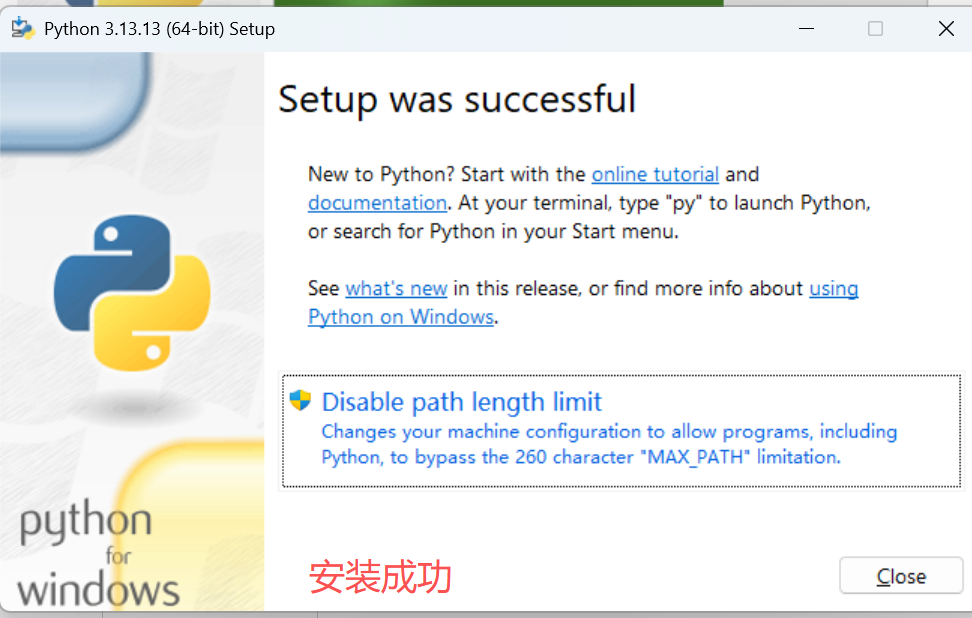Click the UAC shield icon beside Disable path
This screenshot has width=972, height=618.
(300, 400)
